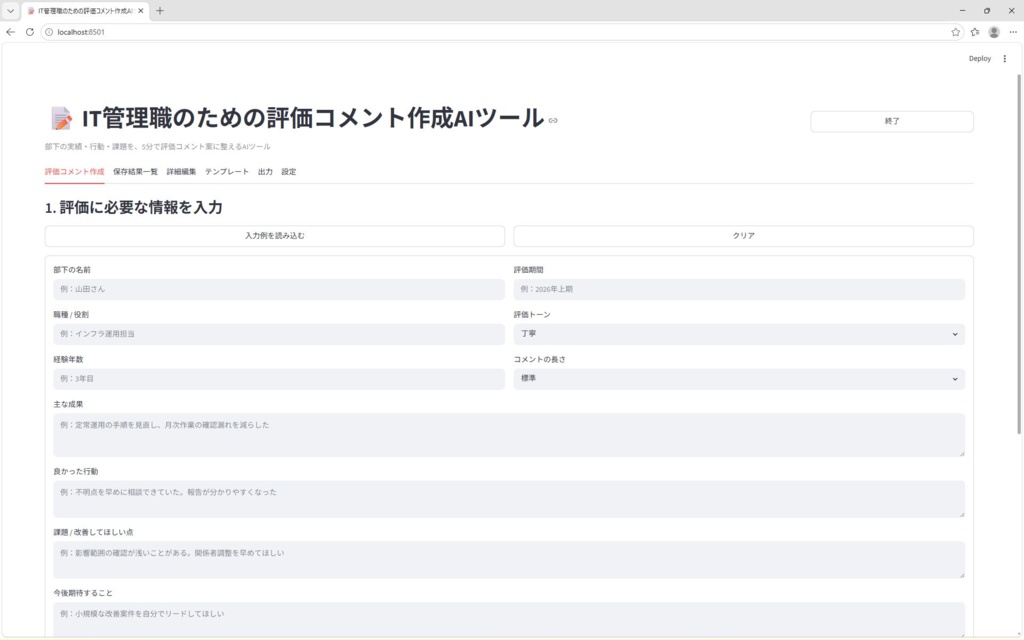Click the browser back arrow
The width and height of the screenshot is (1024, 640).
10,32
